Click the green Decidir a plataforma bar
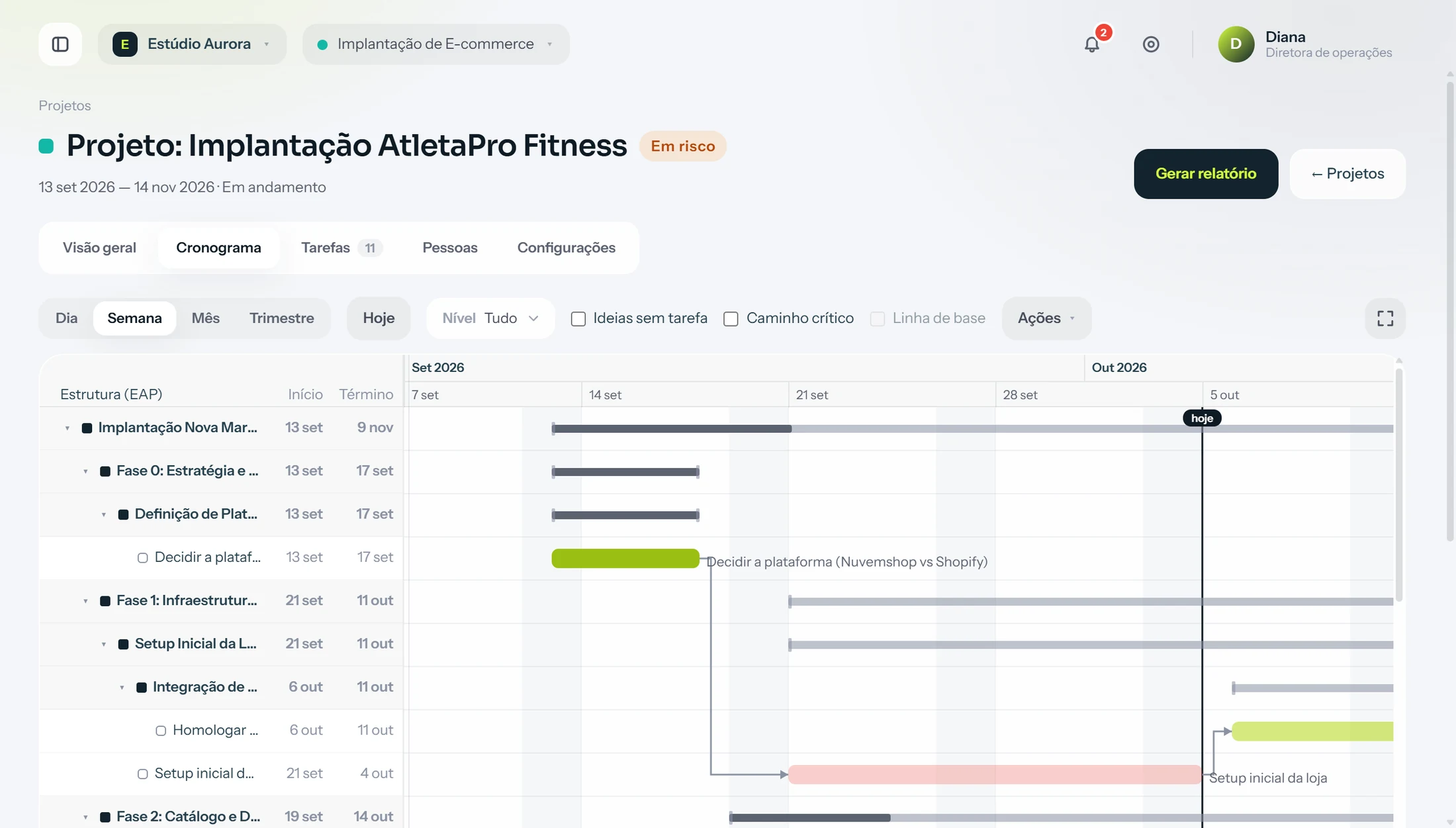Viewport: 1456px width, 828px height. tap(625, 559)
